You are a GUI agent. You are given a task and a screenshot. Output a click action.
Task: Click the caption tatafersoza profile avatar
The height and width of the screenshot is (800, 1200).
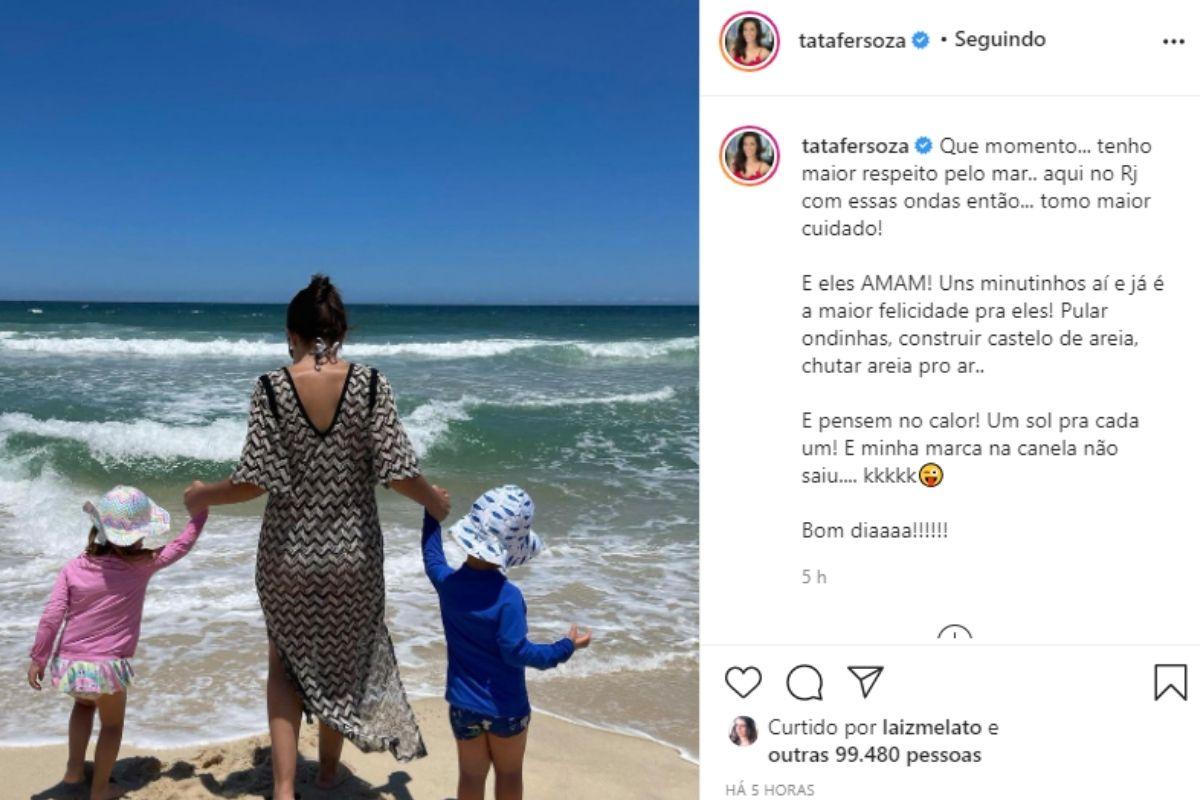point(749,155)
